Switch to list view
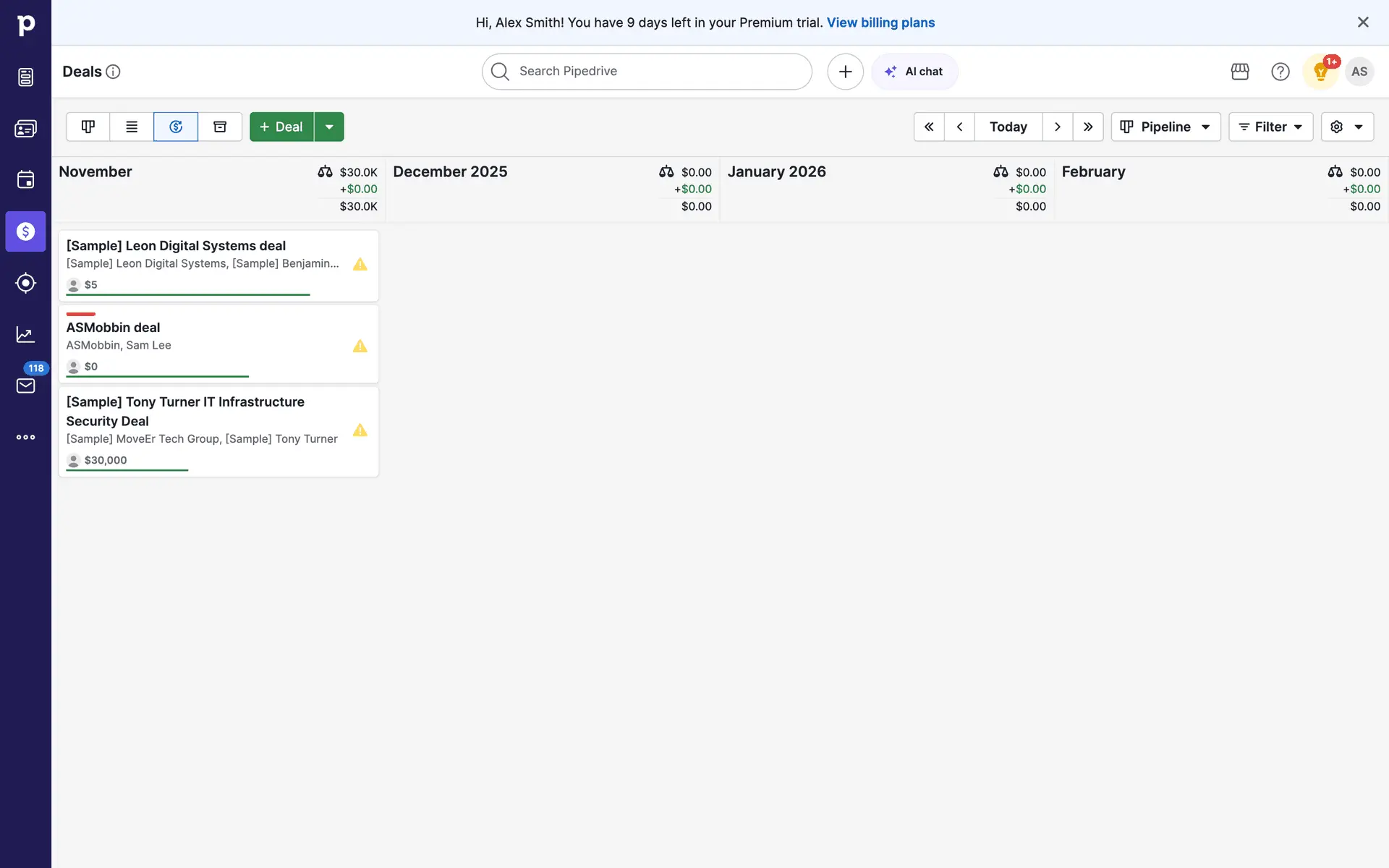Screen dimensions: 1389x868 tap(132, 127)
